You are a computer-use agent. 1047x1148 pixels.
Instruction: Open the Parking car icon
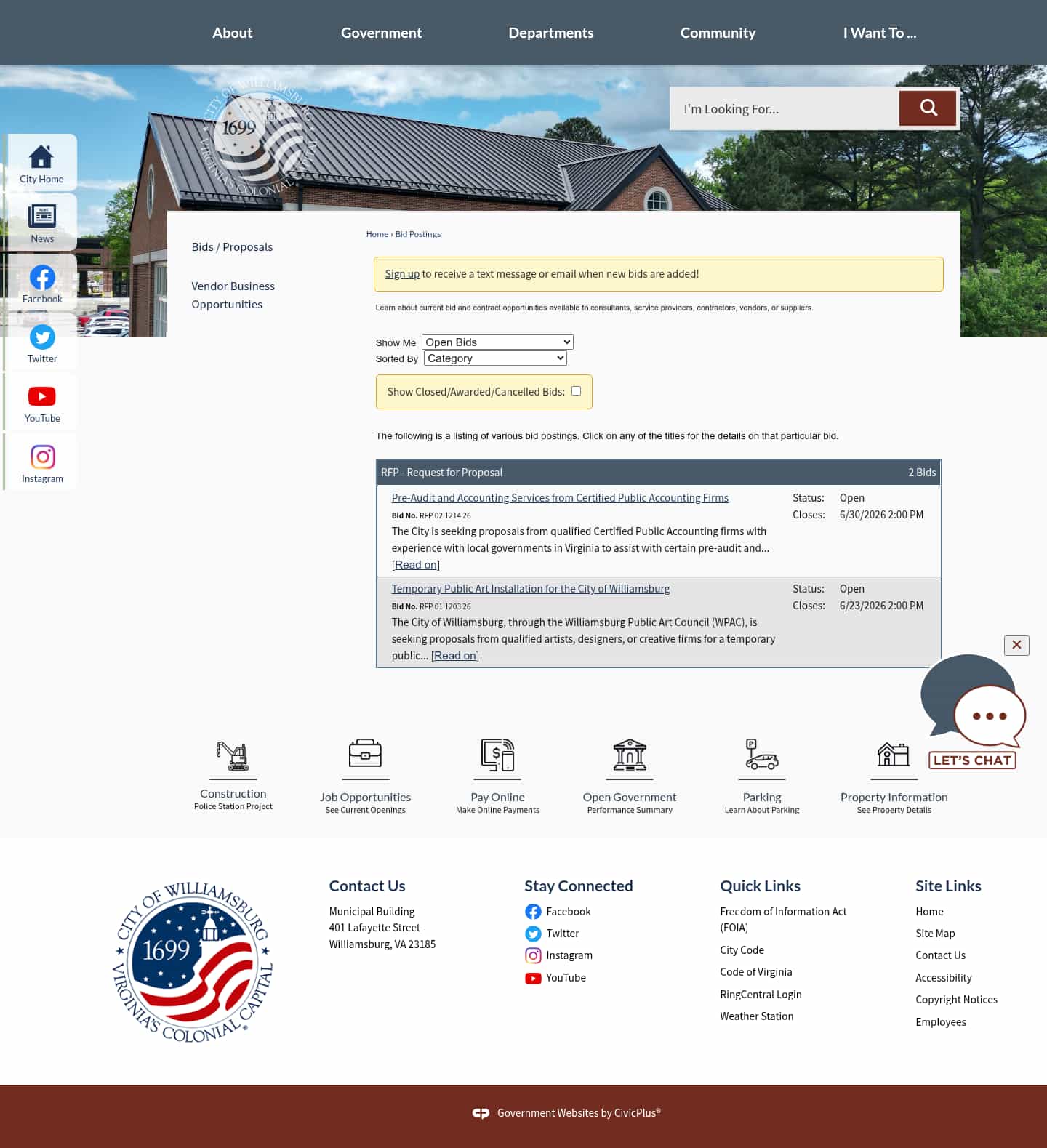(x=761, y=755)
